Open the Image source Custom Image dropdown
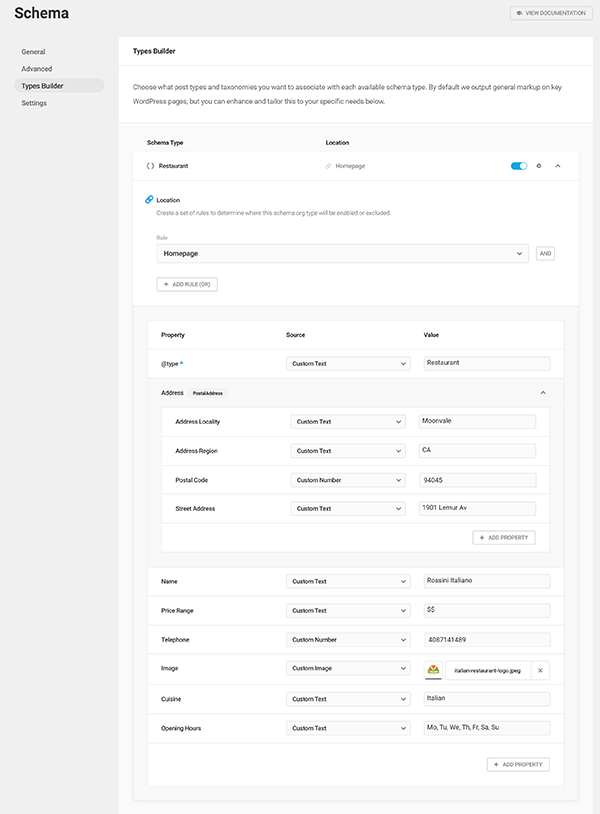Screen dimensions: 600x814 (347, 669)
